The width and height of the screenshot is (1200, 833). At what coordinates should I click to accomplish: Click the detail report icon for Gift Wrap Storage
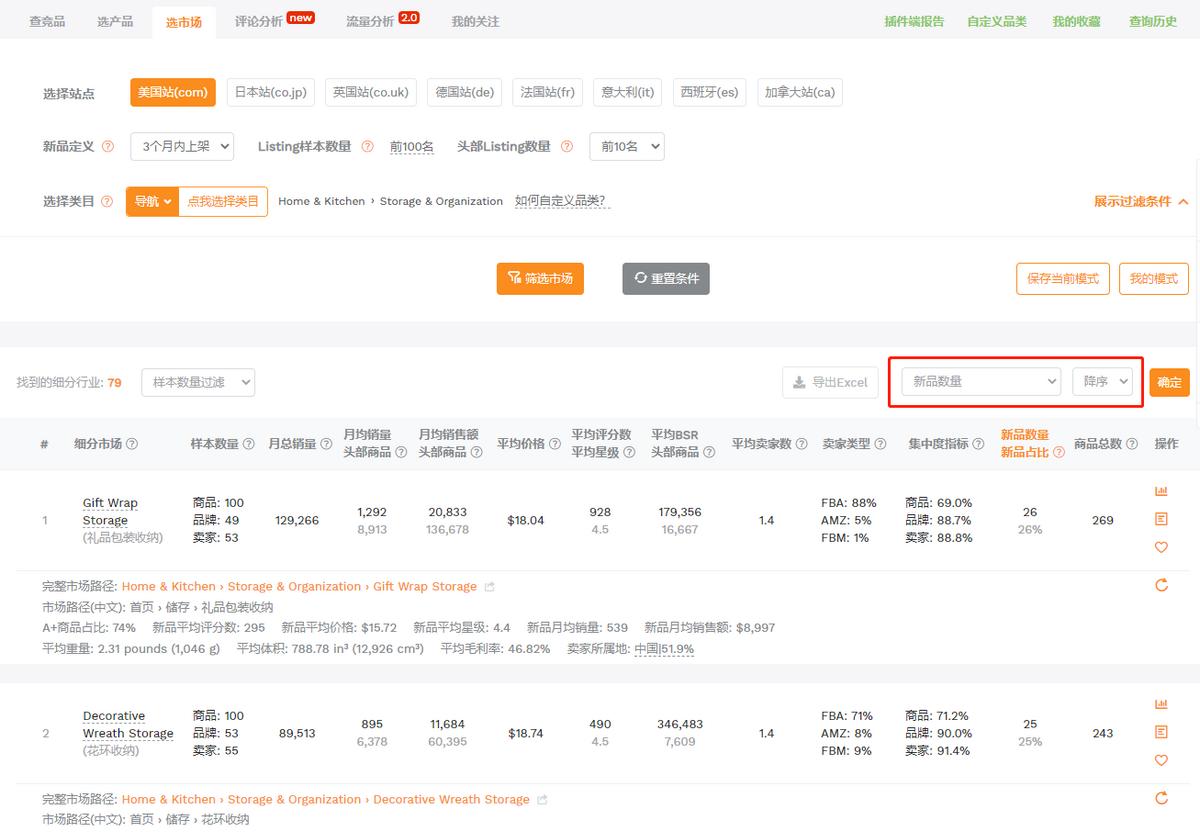tap(1161, 519)
